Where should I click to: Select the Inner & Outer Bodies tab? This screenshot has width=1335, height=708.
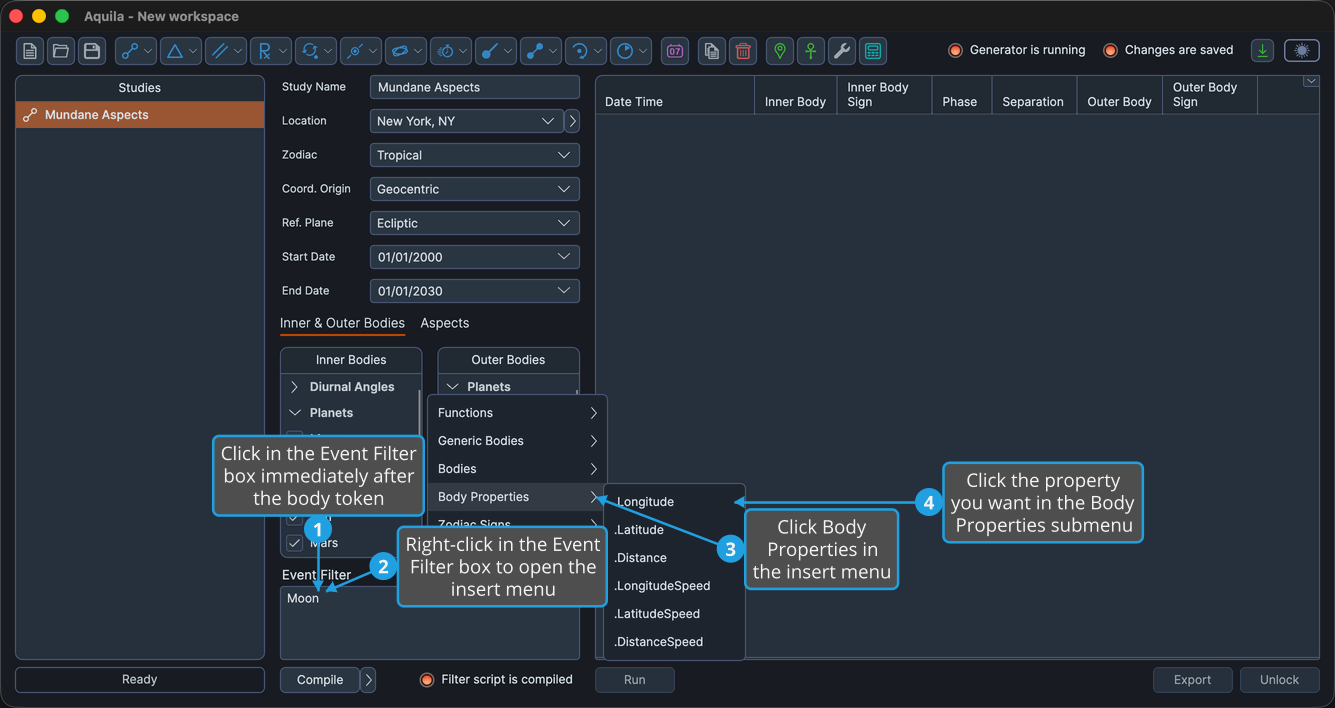point(342,323)
